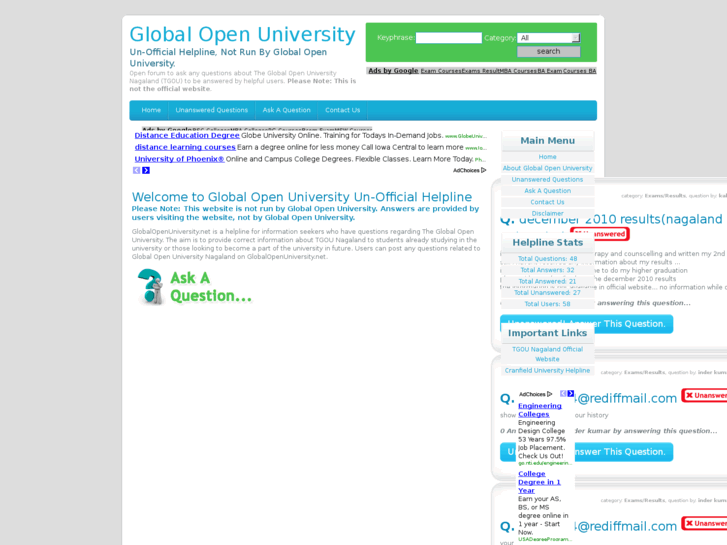Open the Distance Education Degree ad link

point(187,135)
